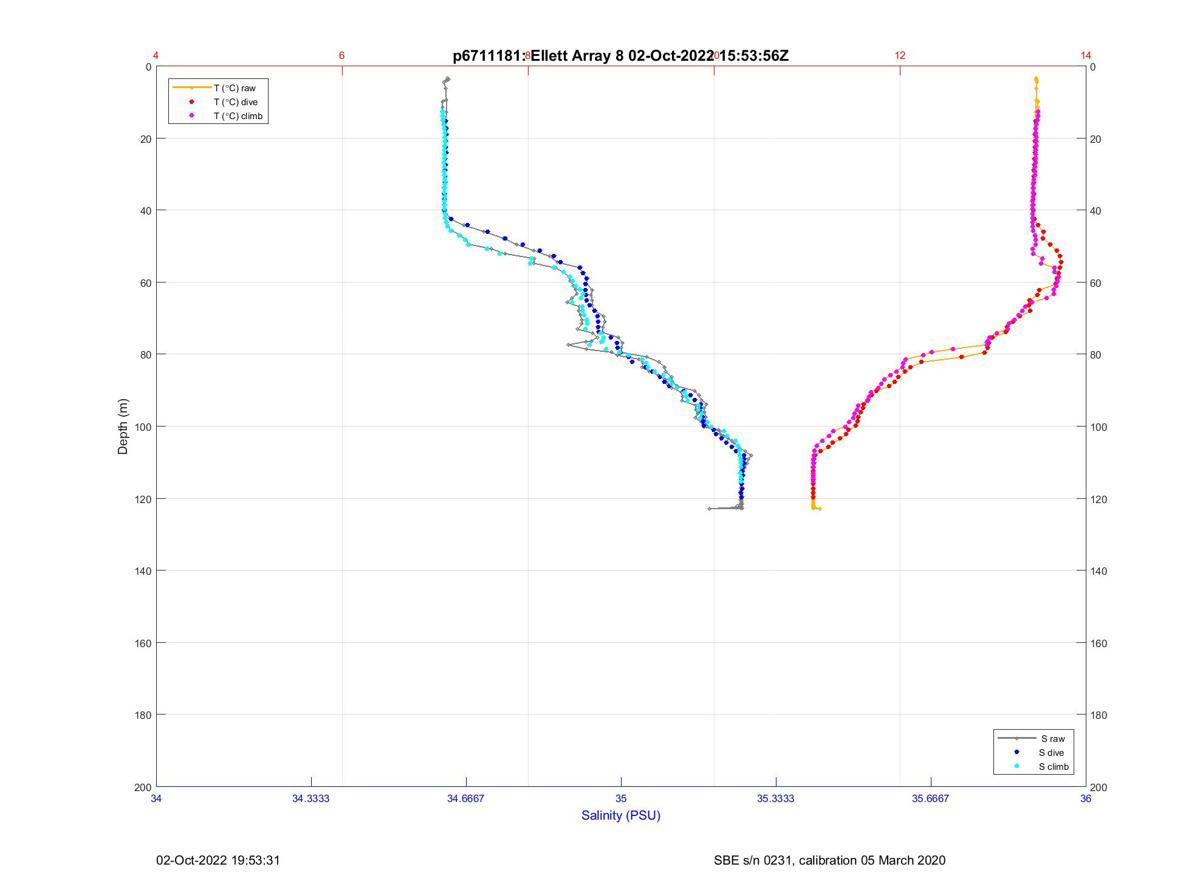Click the salinity tick label "34.6667"
Viewport: 1200px width, 885px height.
point(466,798)
